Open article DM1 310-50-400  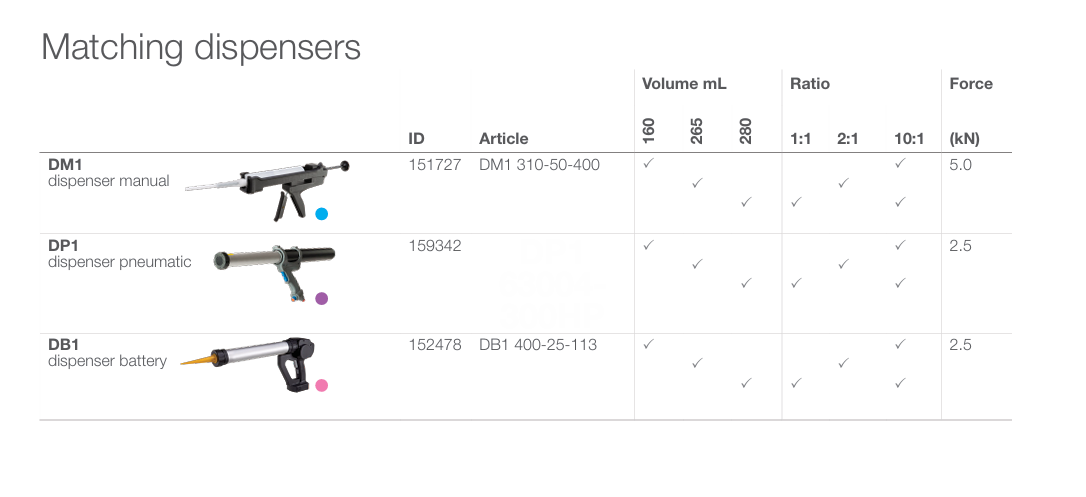point(539,164)
